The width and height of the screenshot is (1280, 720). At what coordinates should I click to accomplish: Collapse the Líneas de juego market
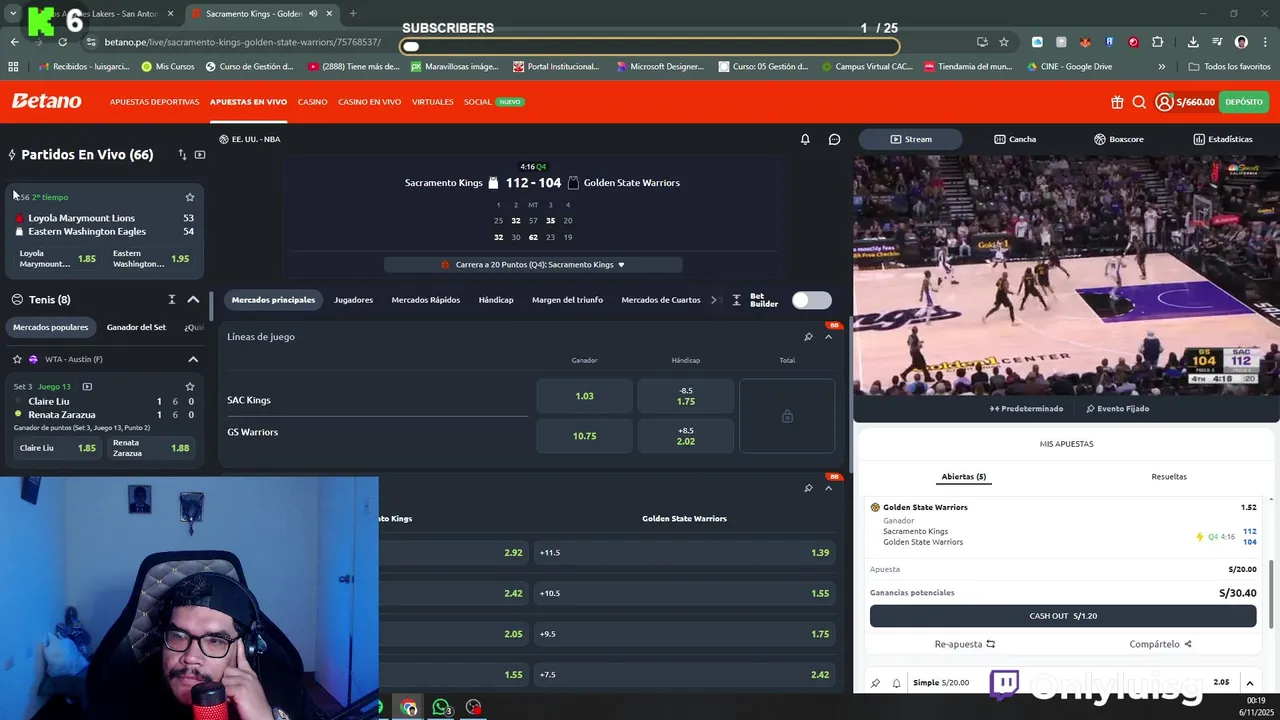(828, 337)
